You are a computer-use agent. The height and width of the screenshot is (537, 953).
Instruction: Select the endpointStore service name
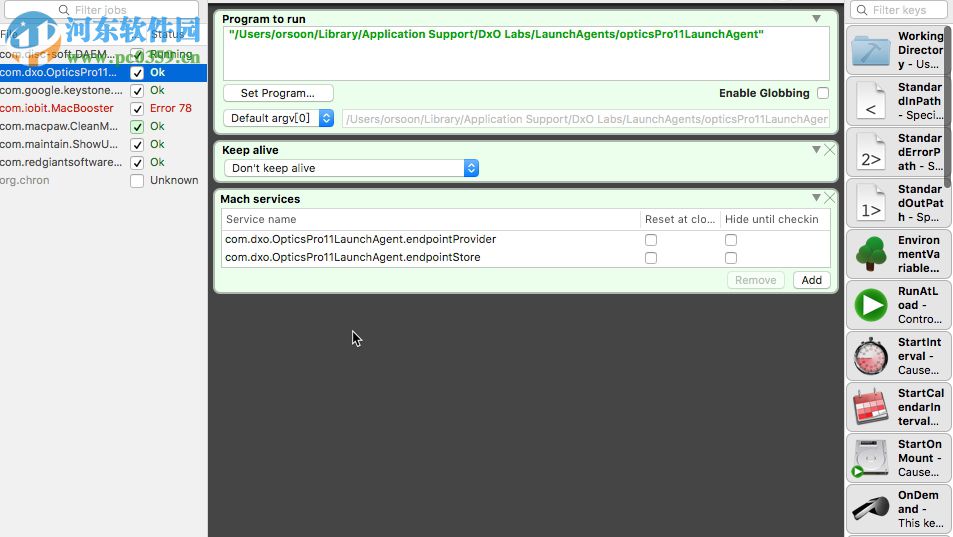coord(353,258)
